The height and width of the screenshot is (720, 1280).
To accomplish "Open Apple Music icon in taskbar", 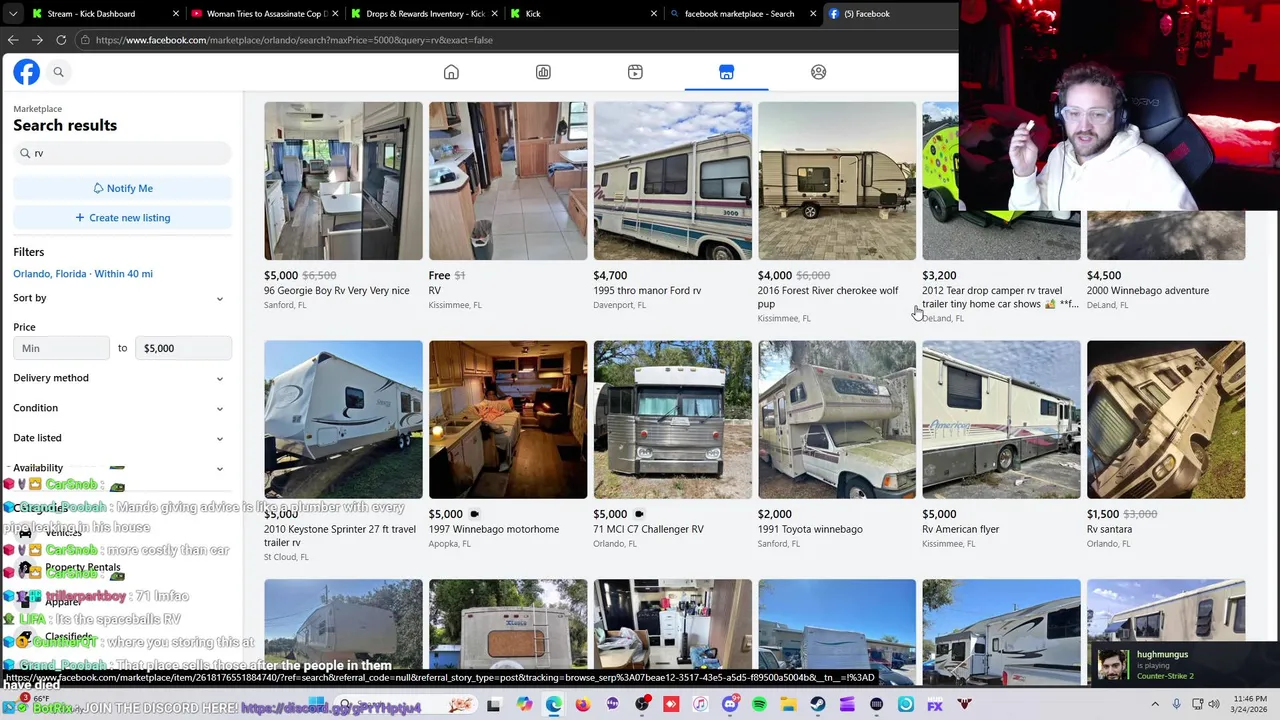I will [700, 705].
